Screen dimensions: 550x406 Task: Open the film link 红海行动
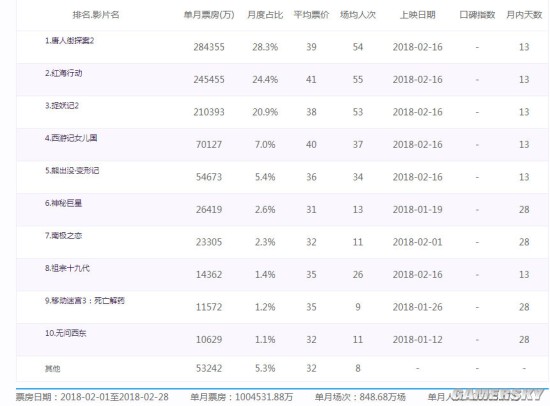coord(67,73)
